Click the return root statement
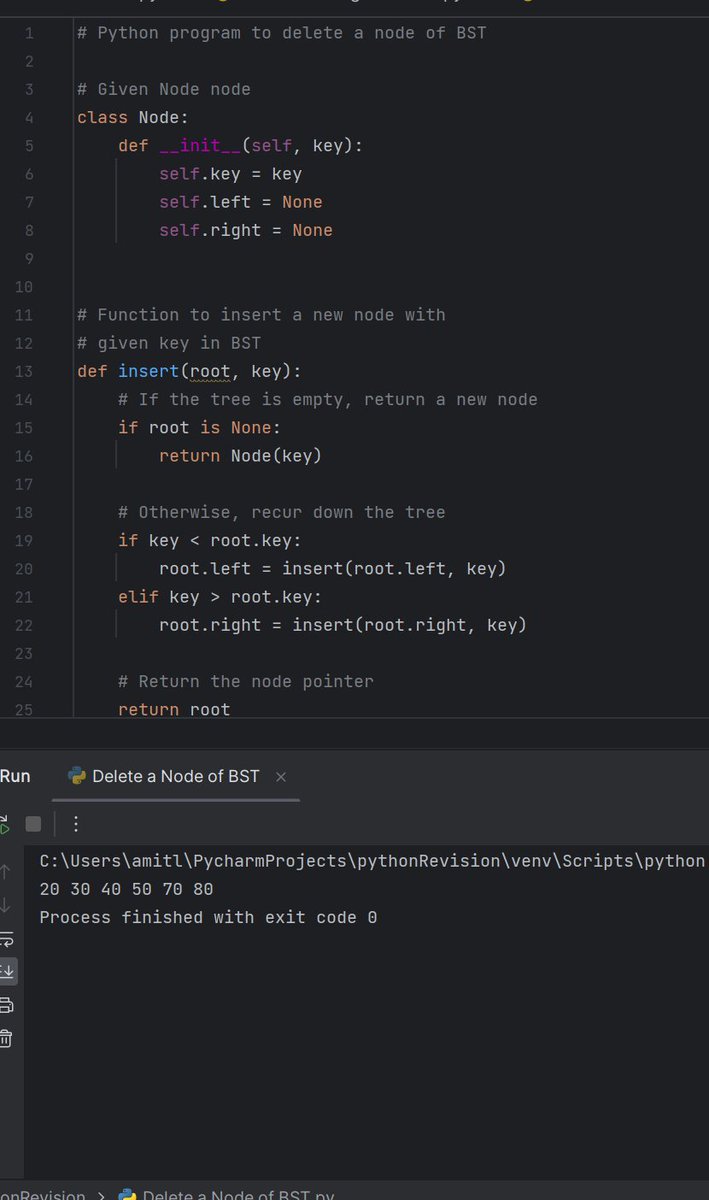The image size is (709, 1200). click(174, 709)
